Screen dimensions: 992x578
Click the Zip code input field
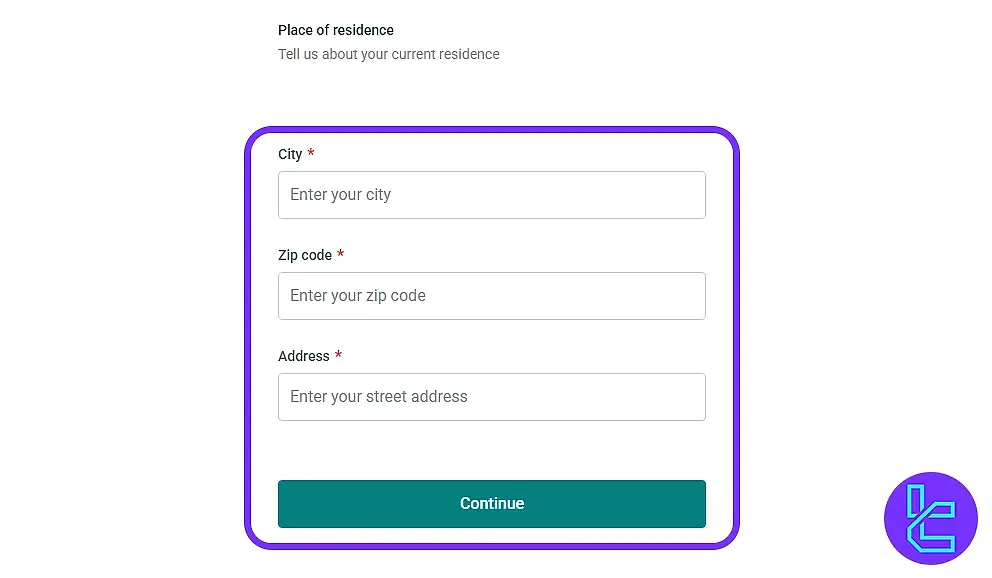[x=491, y=296]
